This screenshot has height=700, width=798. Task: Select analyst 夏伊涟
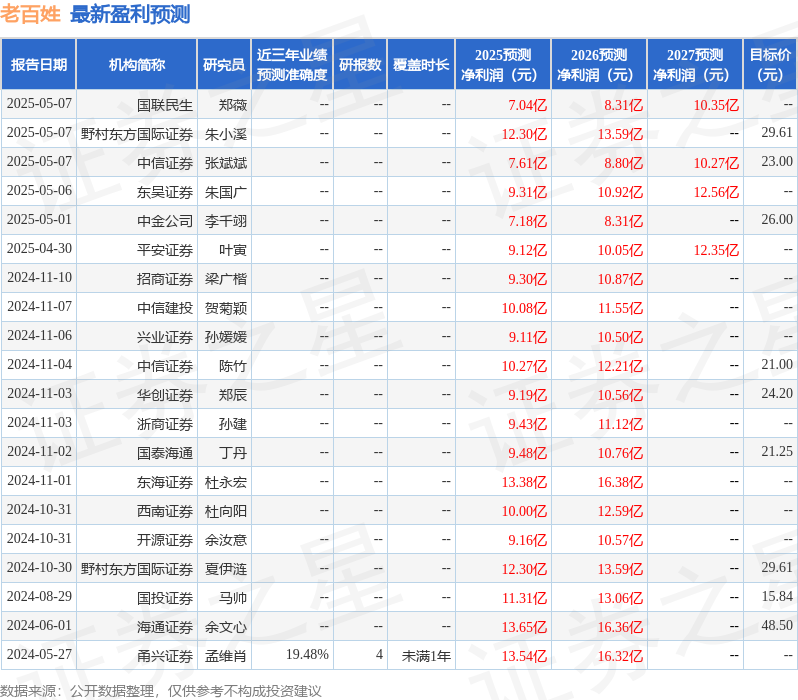coord(225,570)
